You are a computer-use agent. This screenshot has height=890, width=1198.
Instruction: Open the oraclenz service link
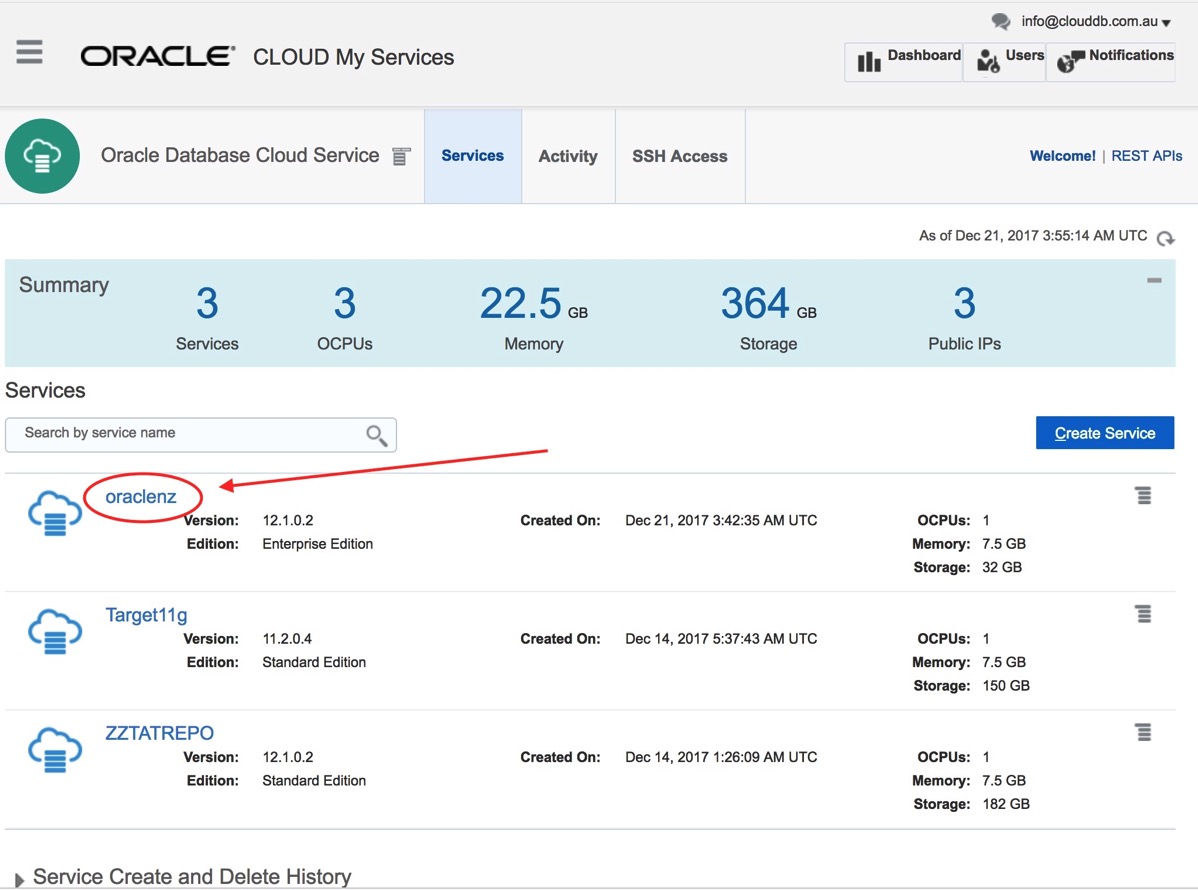(x=141, y=497)
